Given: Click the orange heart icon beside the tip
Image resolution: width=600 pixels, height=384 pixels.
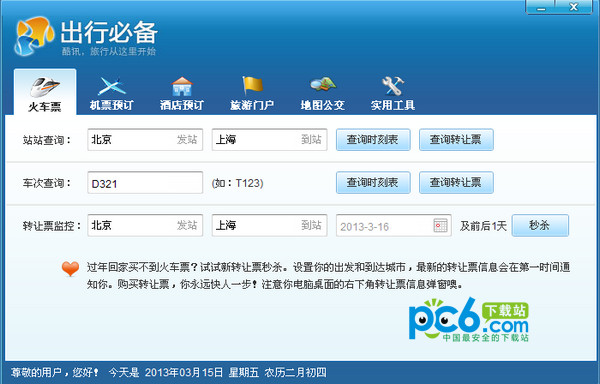Looking at the screenshot, I should (x=70, y=268).
